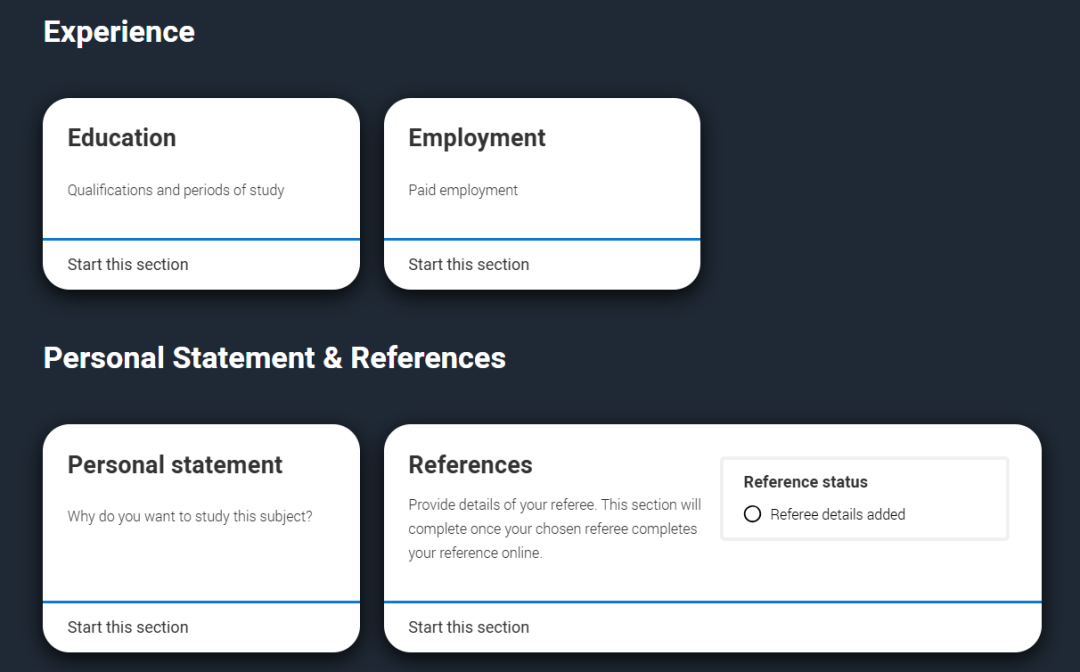Click the blue divider line in References card

coord(712,602)
